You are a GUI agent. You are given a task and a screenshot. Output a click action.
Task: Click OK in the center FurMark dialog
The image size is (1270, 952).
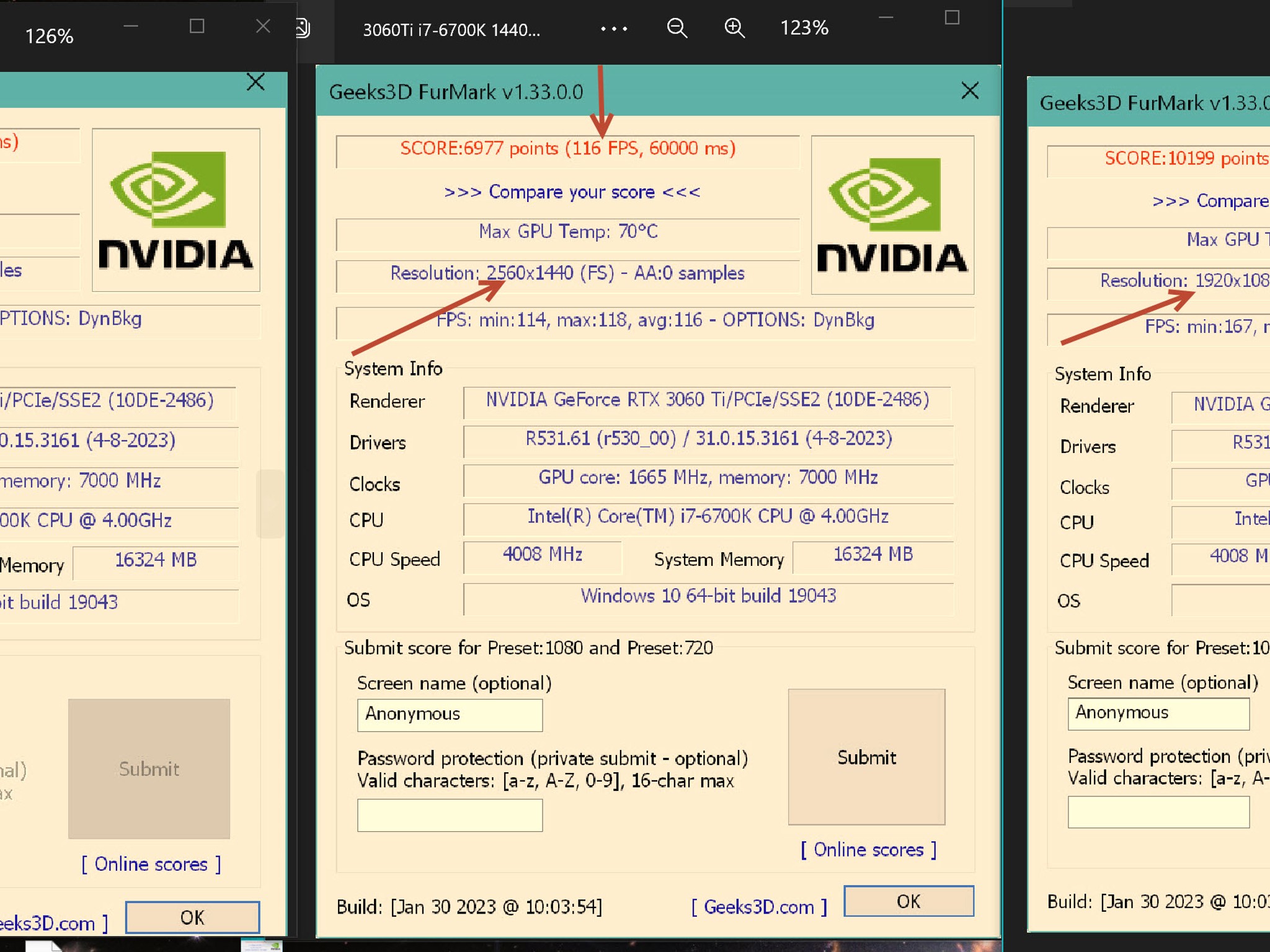[x=908, y=901]
